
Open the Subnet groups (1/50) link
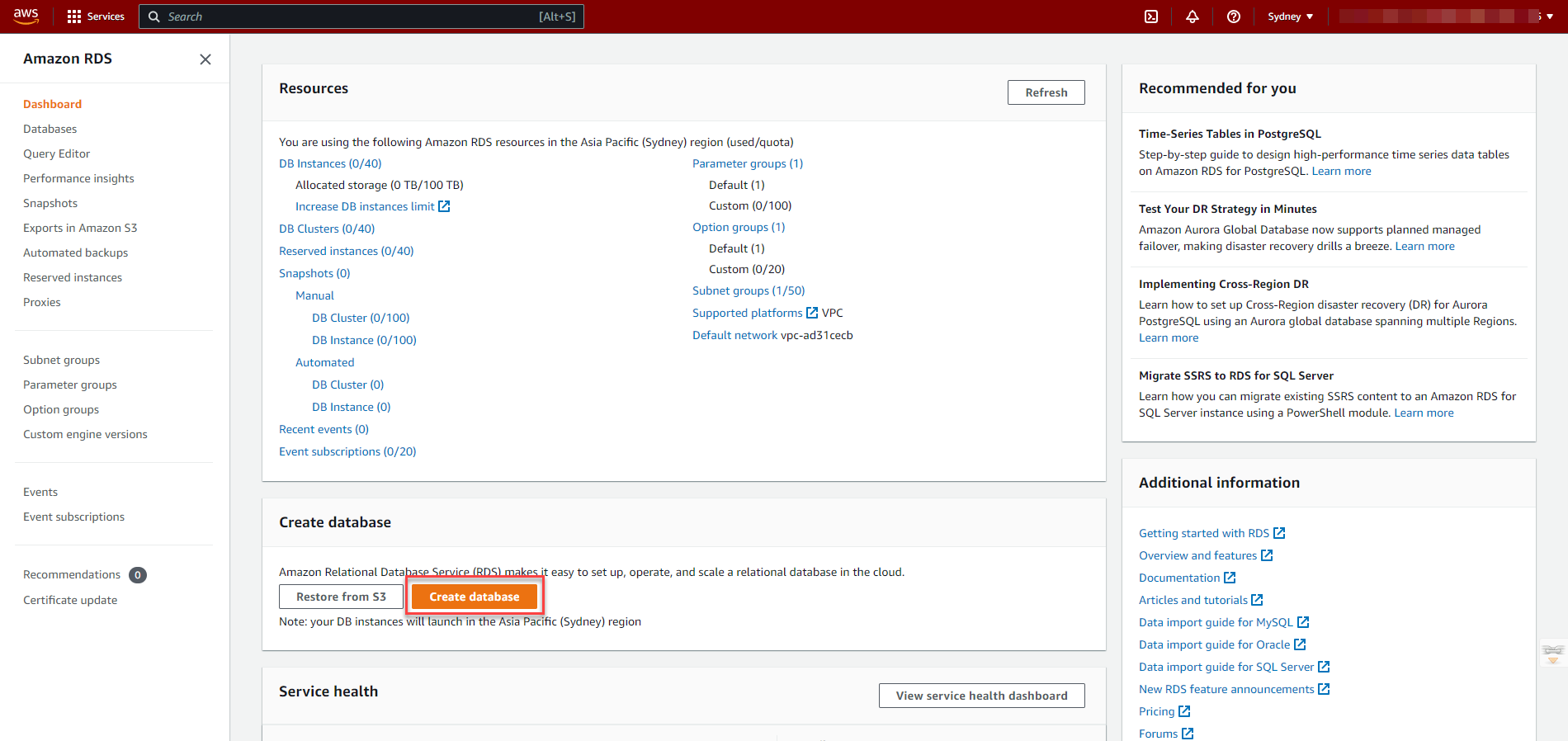pyautogui.click(x=749, y=290)
